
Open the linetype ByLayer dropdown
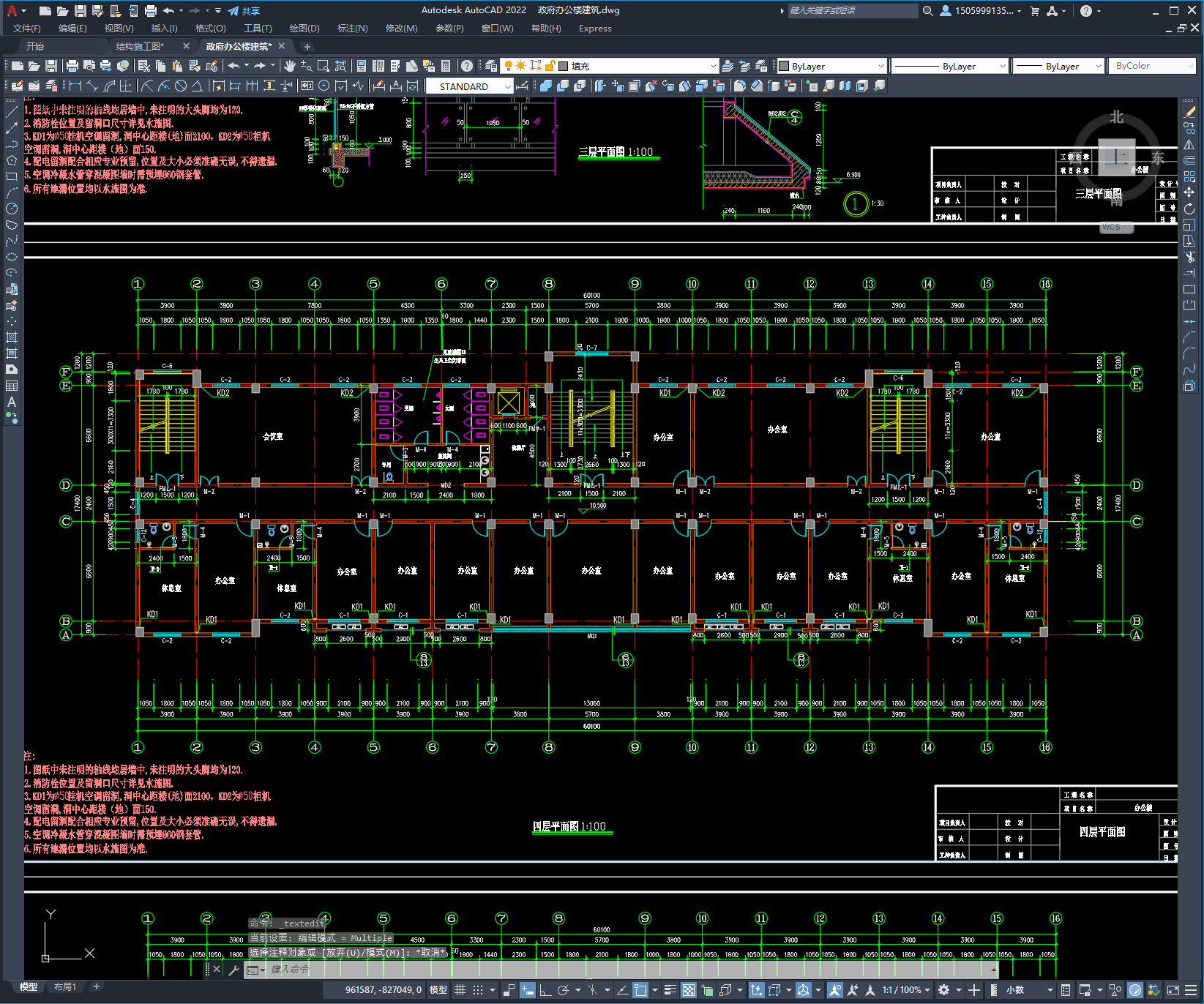point(950,66)
